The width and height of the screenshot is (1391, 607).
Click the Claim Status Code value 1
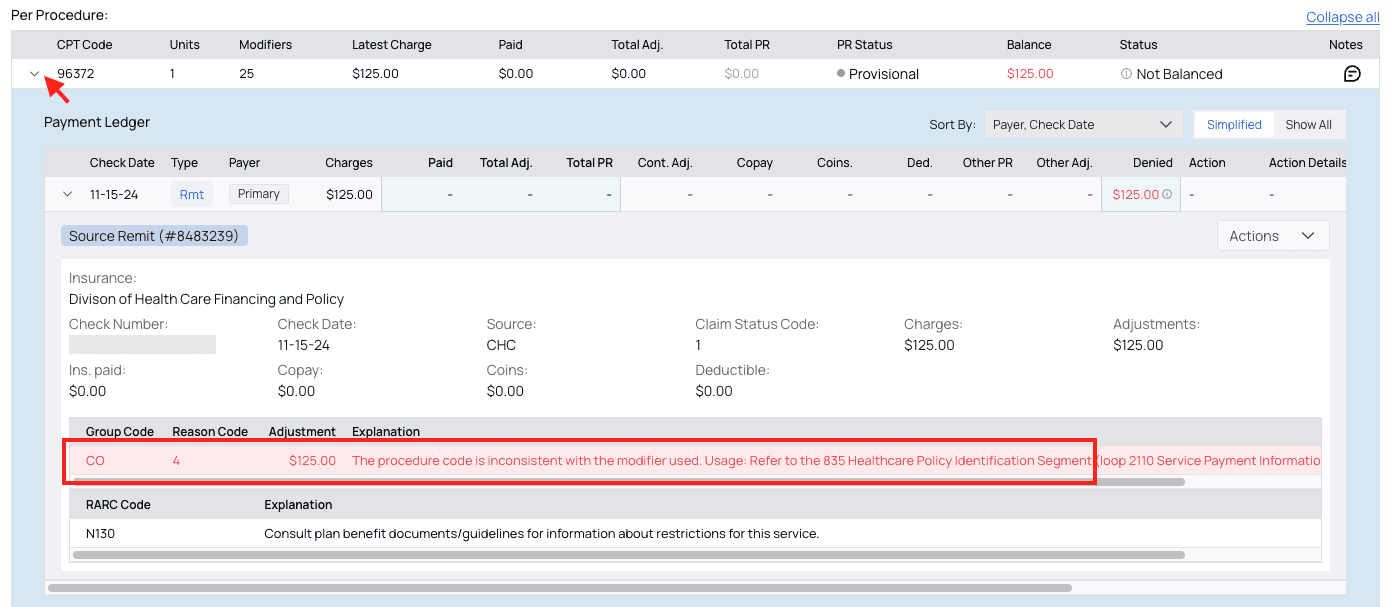pos(698,345)
